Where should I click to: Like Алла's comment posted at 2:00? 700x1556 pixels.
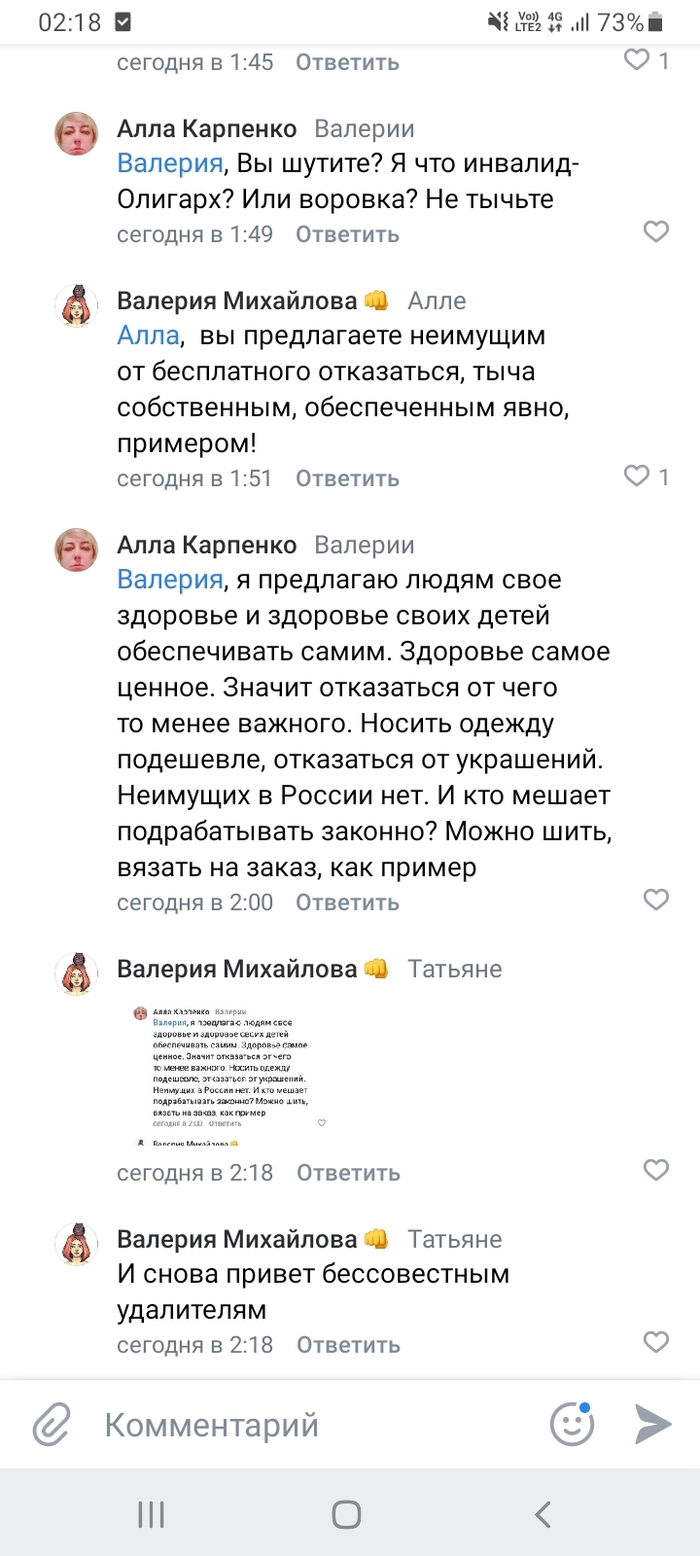click(x=655, y=900)
